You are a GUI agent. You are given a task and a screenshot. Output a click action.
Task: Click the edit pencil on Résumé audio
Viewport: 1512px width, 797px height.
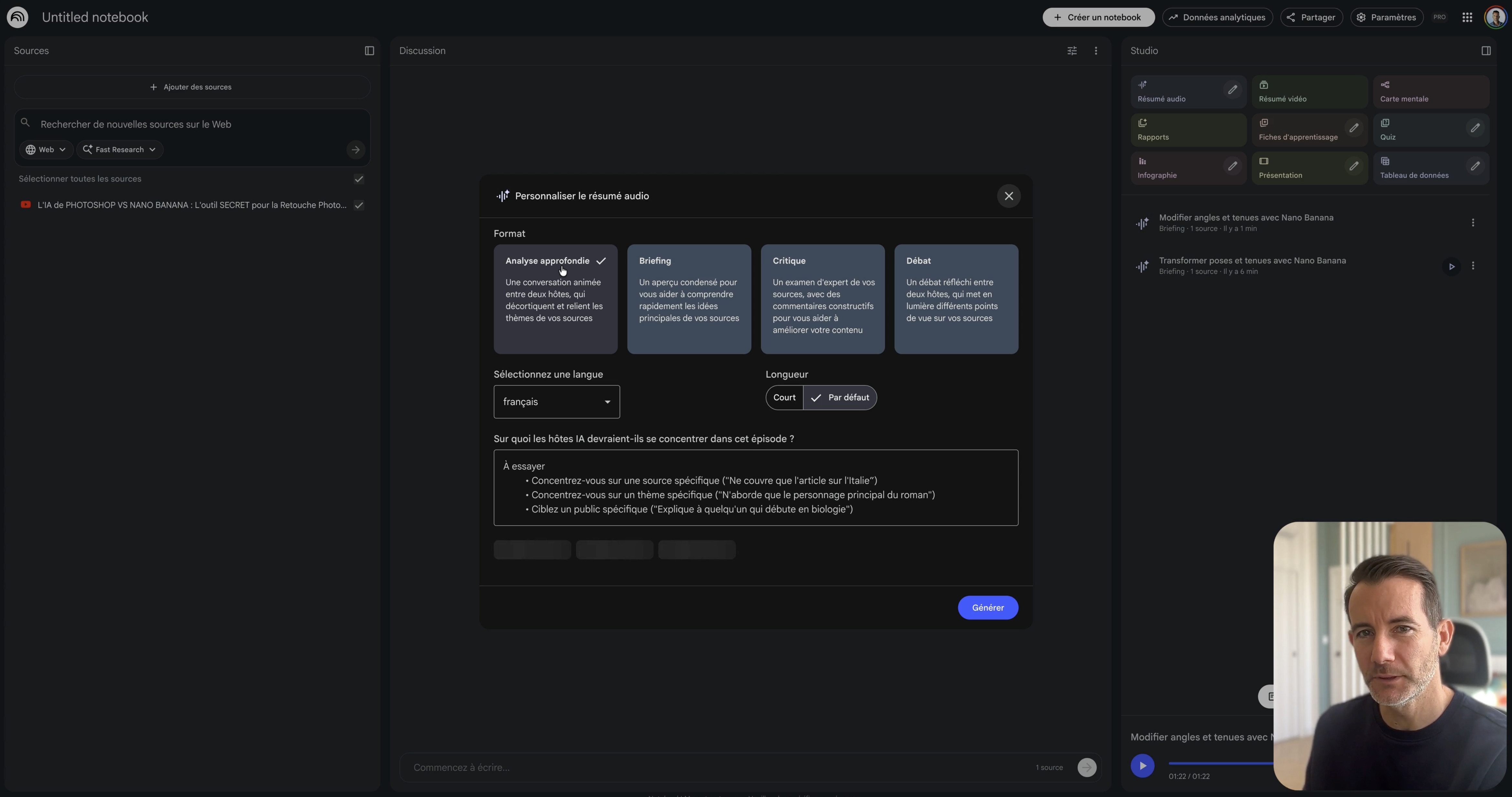1232,90
